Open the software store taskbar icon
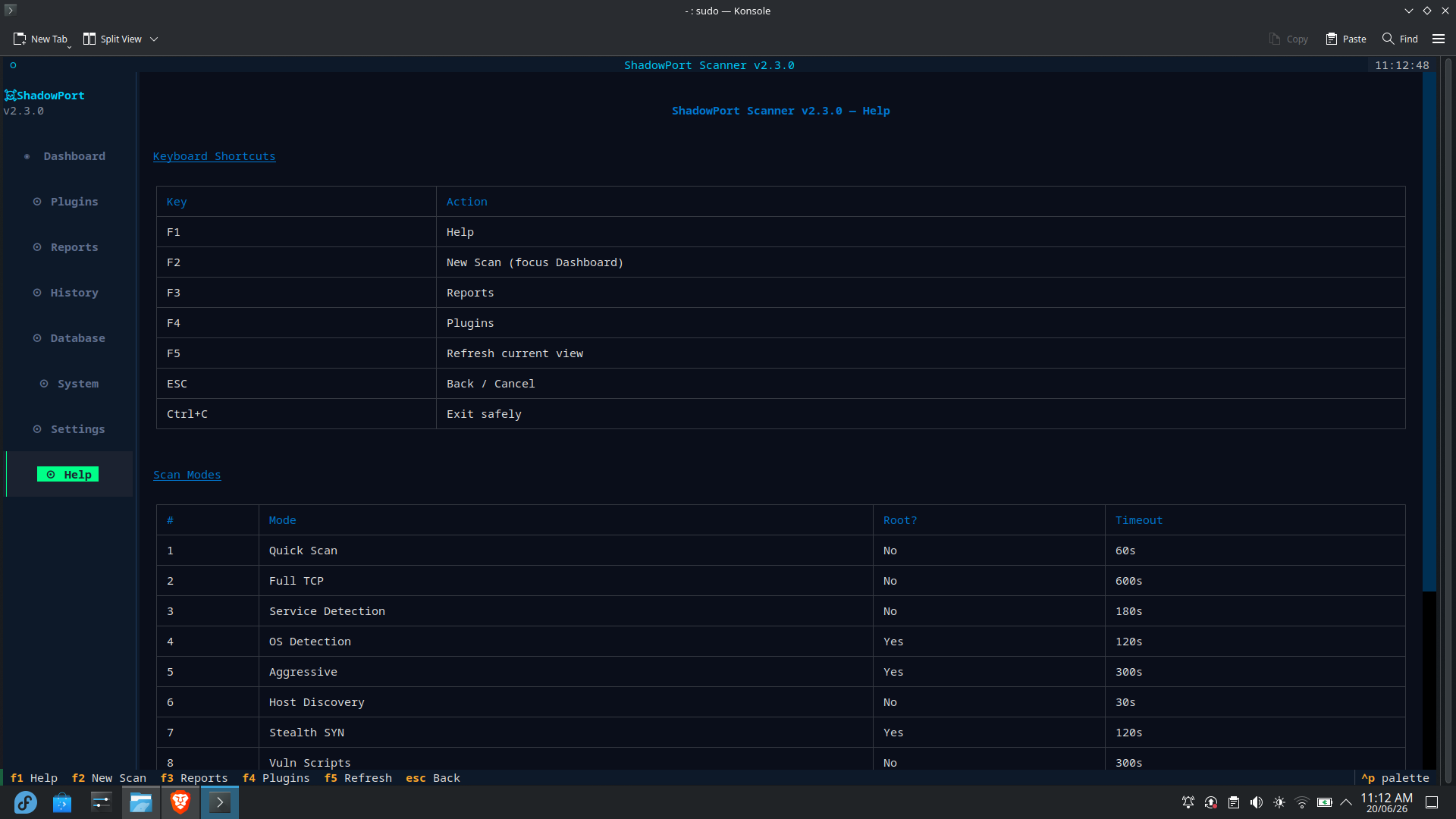1456x819 pixels. click(62, 802)
